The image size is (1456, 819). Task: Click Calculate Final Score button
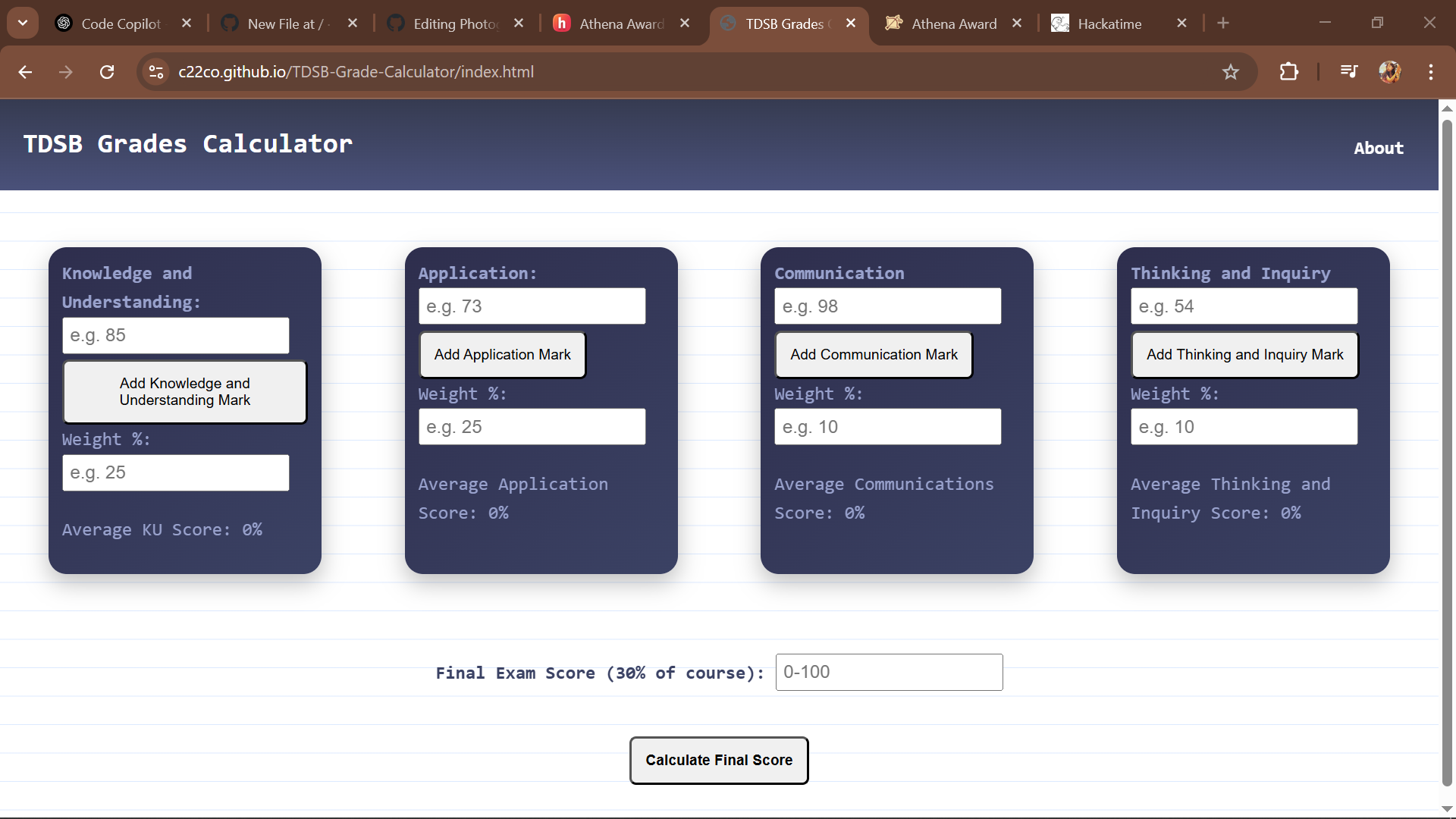tap(719, 761)
